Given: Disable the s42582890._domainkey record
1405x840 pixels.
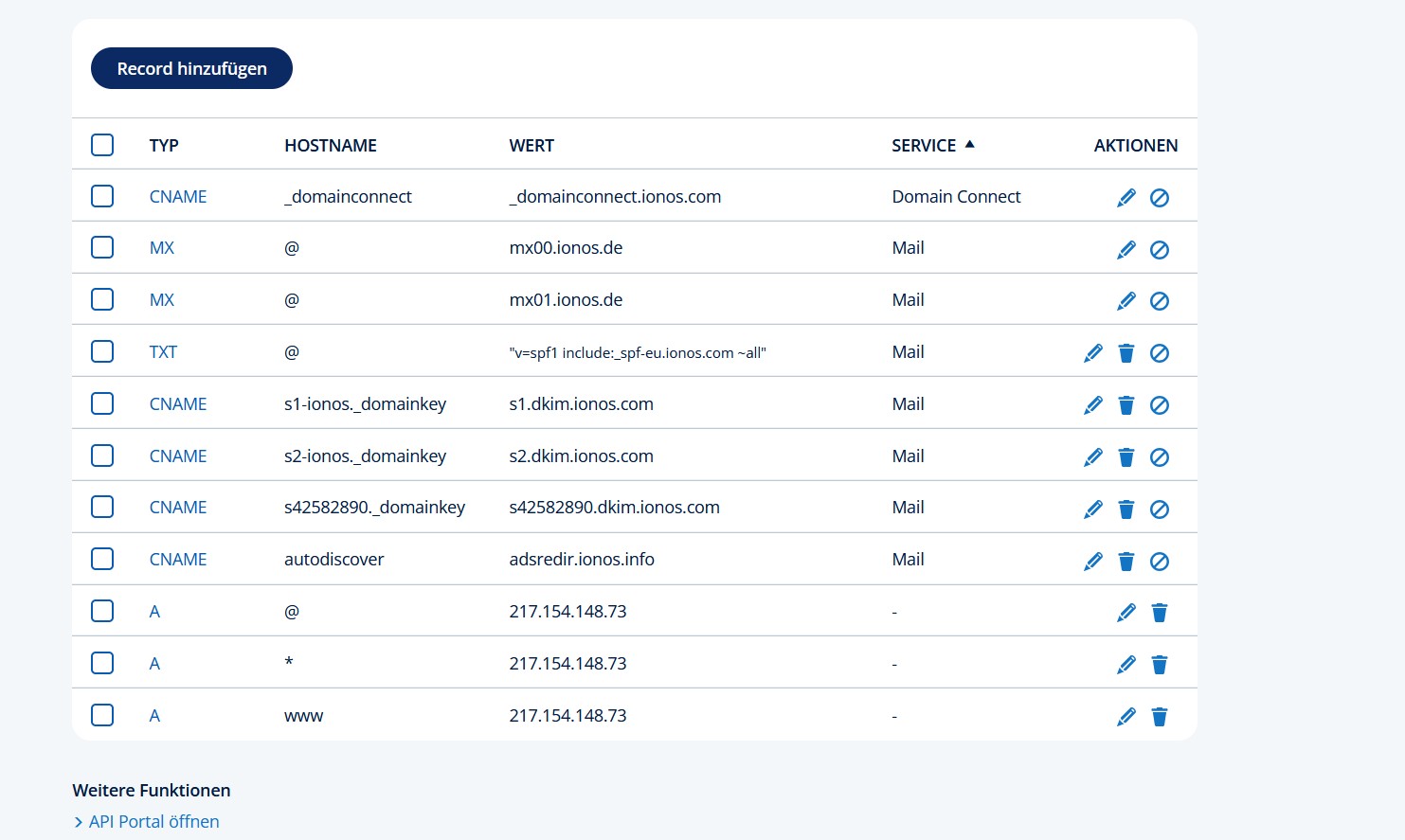Looking at the screenshot, I should 1159,509.
